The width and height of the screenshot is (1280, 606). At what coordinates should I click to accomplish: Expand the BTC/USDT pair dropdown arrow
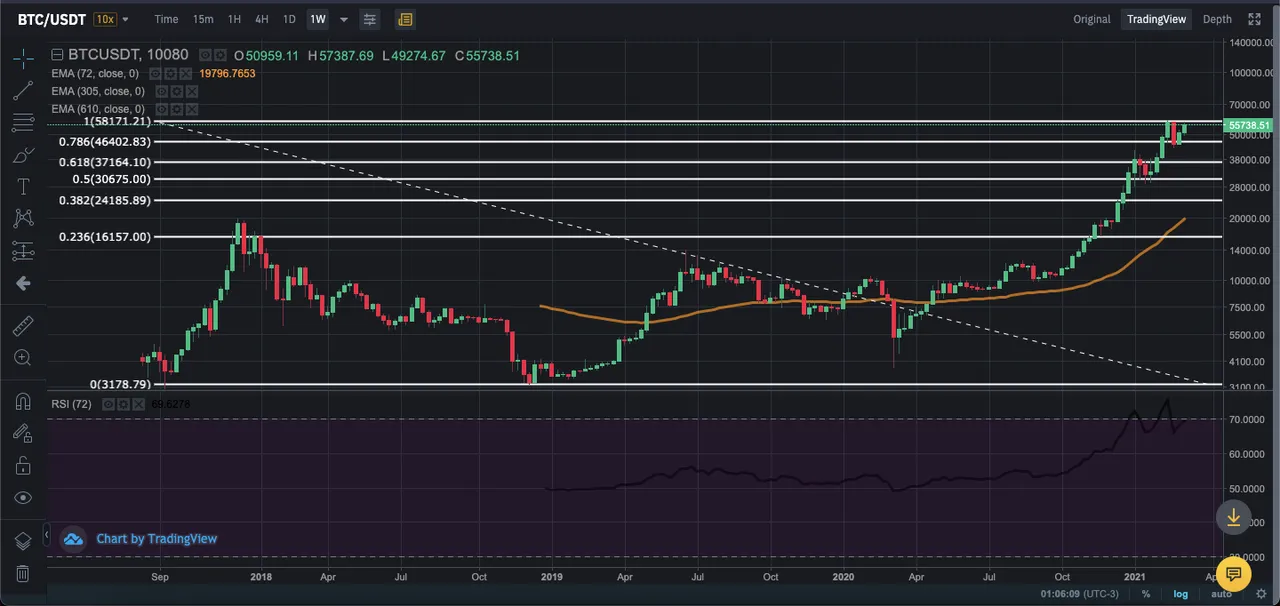pyautogui.click(x=125, y=19)
